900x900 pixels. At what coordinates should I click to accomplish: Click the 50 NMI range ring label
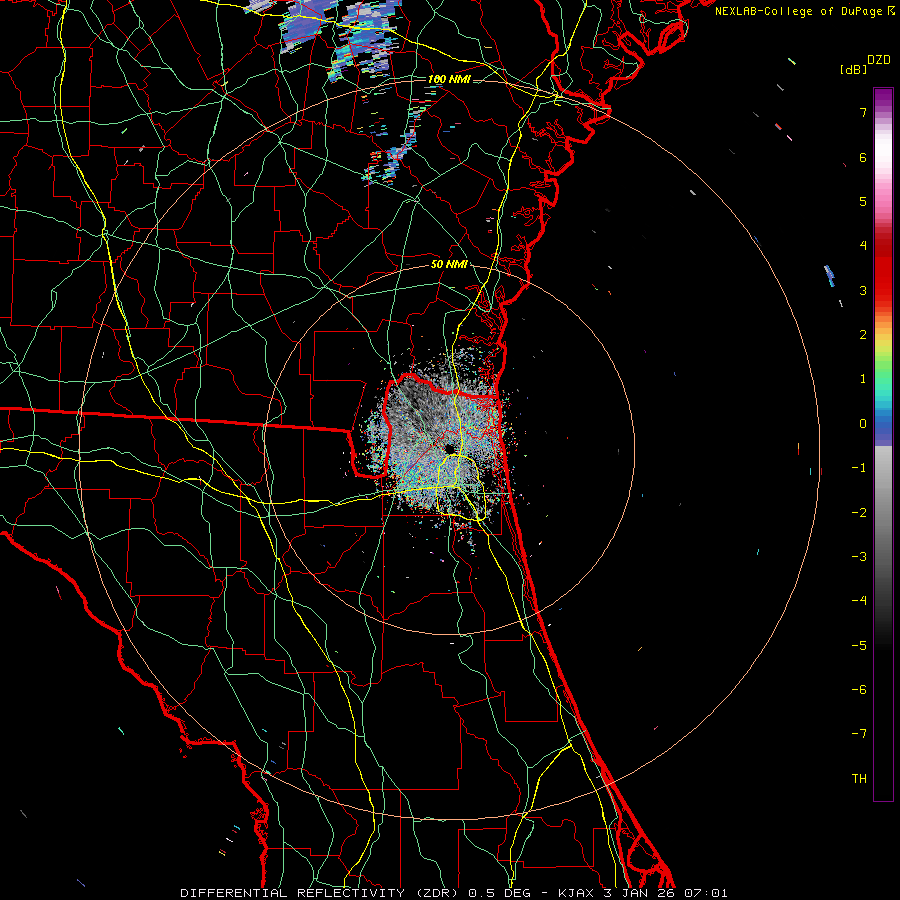coord(449,264)
